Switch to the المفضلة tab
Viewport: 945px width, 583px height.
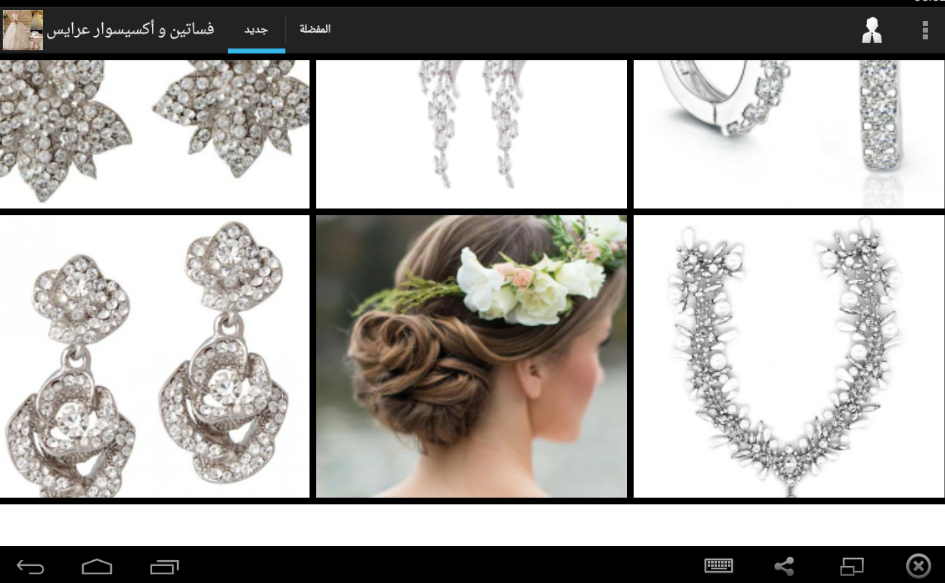tap(315, 30)
